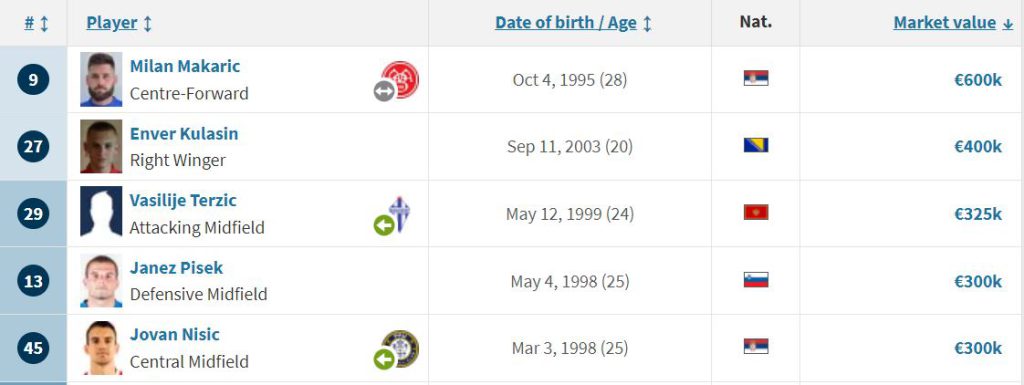Open Milan Makaric's player profile link
This screenshot has width=1024, height=385.
click(185, 66)
